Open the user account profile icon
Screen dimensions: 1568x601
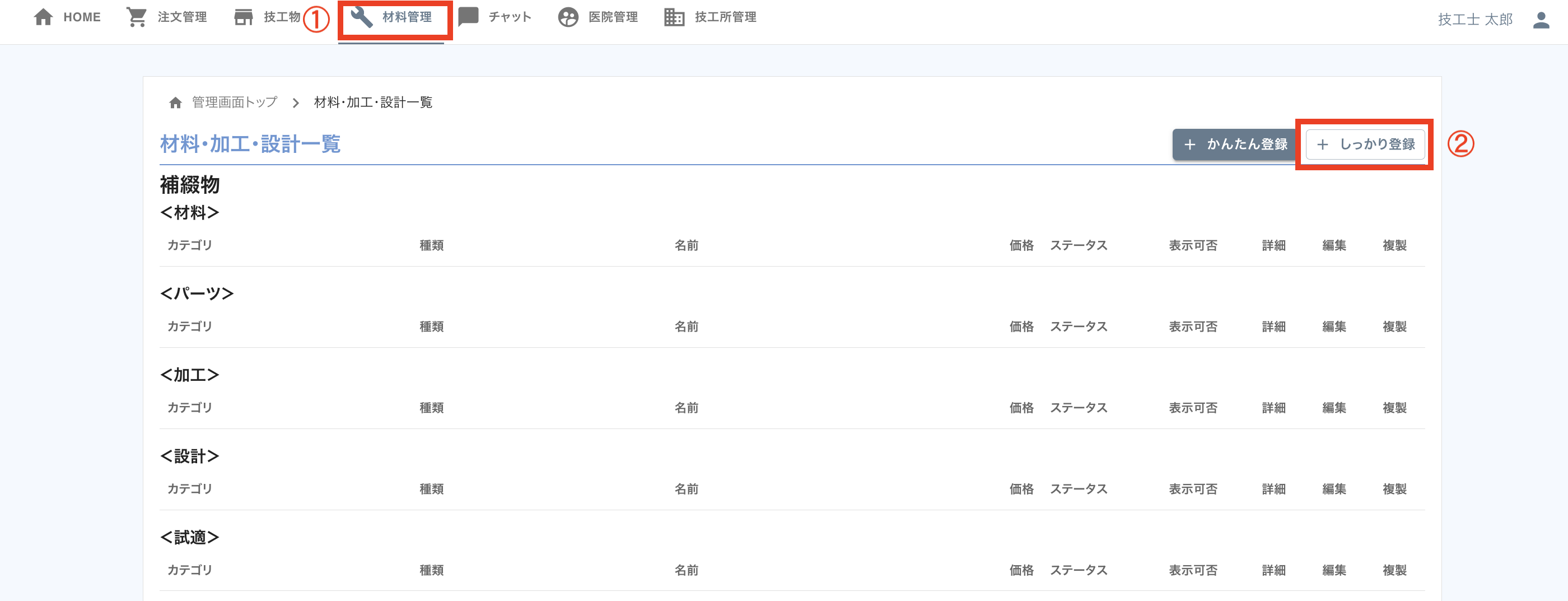pos(1541,20)
